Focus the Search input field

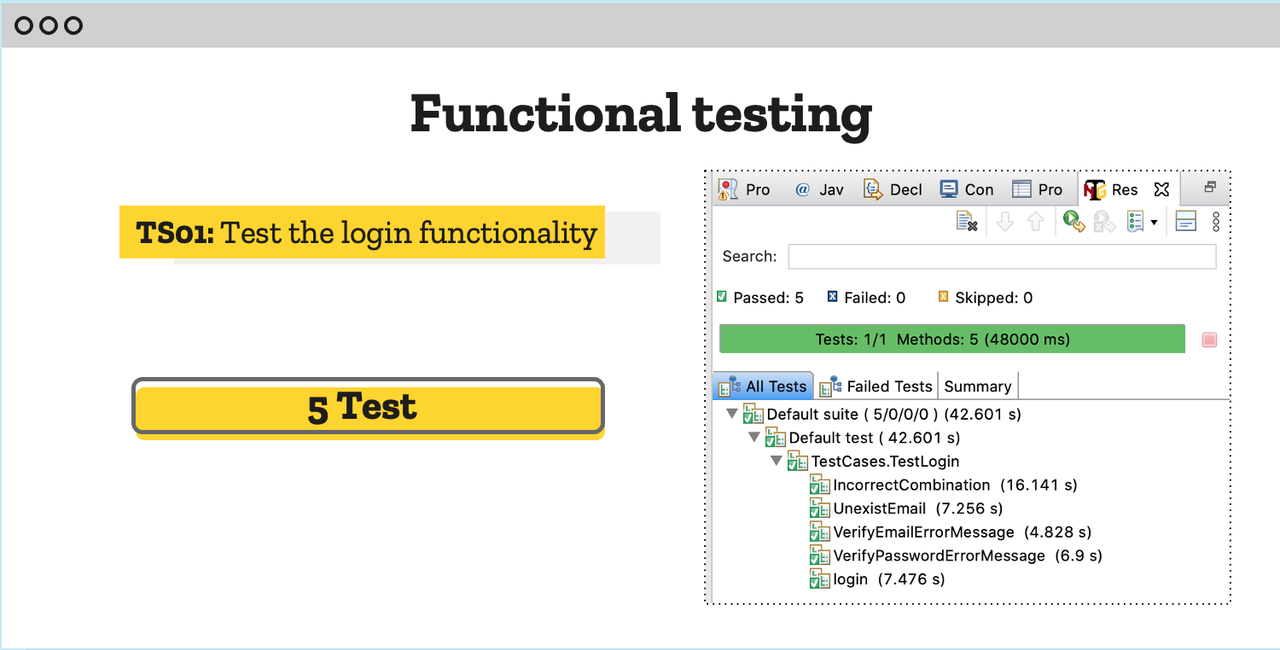click(x=1002, y=257)
